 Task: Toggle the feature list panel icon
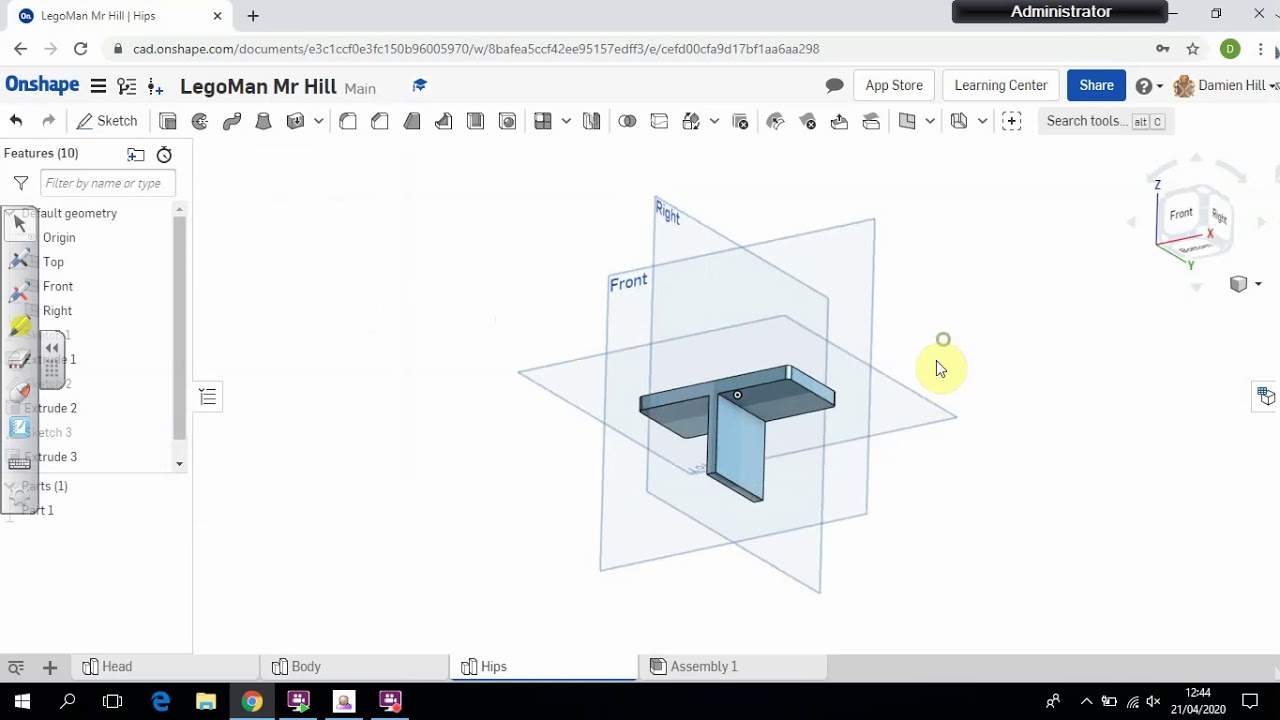tap(208, 397)
